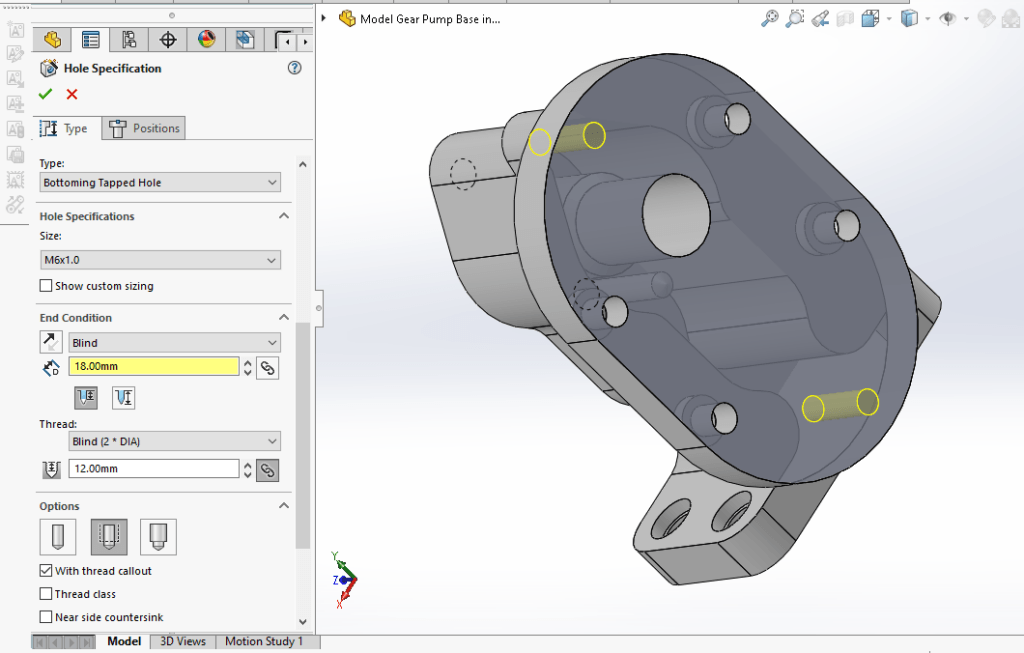Click the red X to cancel

[x=69, y=93]
